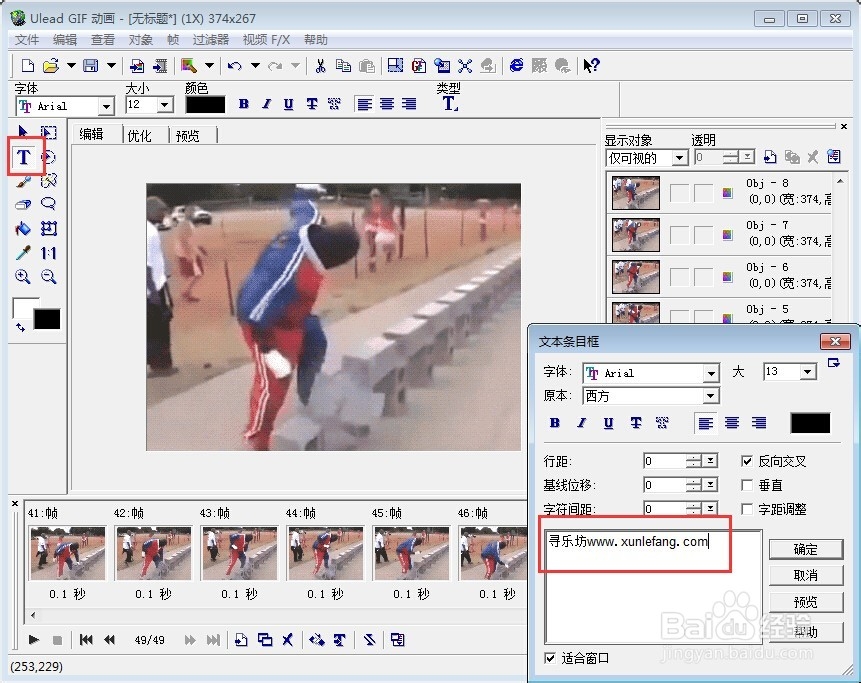Open the 过滤器 menu
This screenshot has width=861, height=683.
click(211, 40)
